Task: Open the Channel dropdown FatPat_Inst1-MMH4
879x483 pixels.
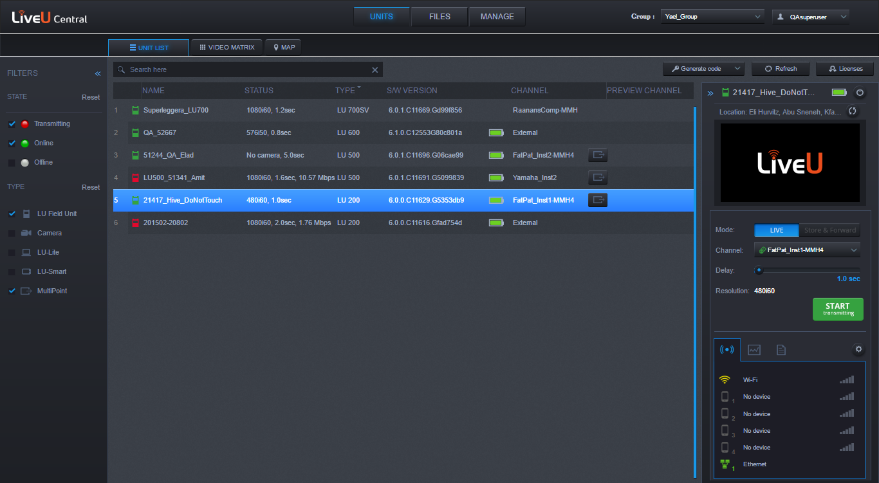Action: (x=807, y=250)
